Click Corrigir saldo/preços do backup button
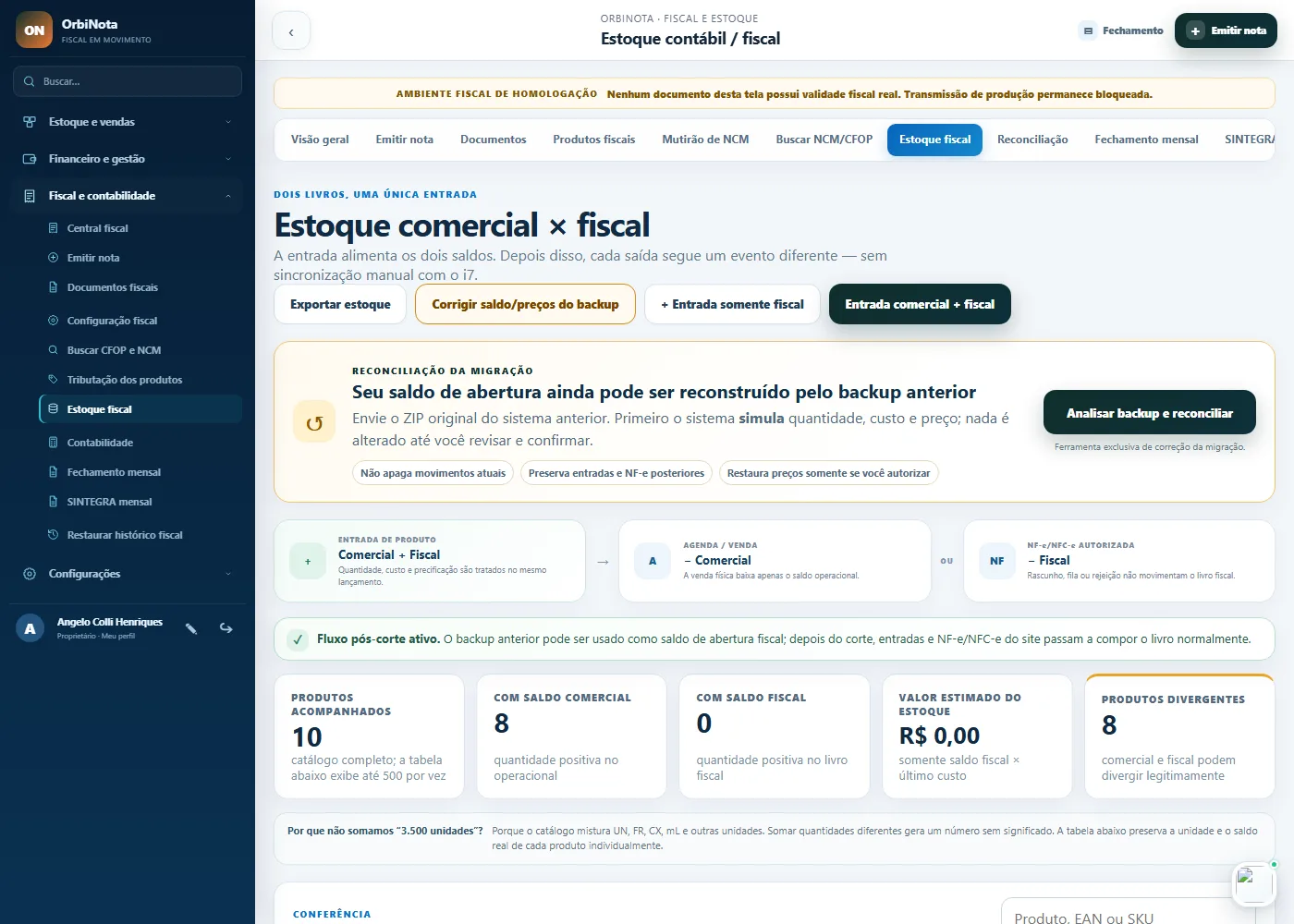Viewport: 1294px width, 924px height. click(x=525, y=304)
